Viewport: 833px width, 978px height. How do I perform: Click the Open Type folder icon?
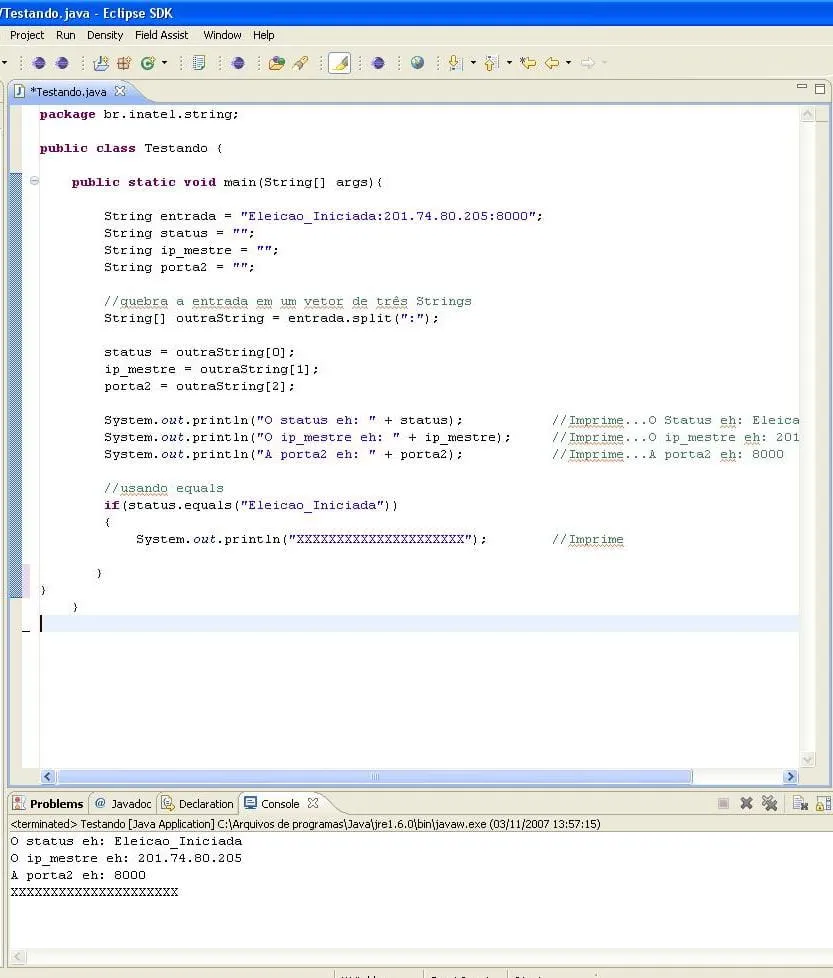tap(277, 63)
